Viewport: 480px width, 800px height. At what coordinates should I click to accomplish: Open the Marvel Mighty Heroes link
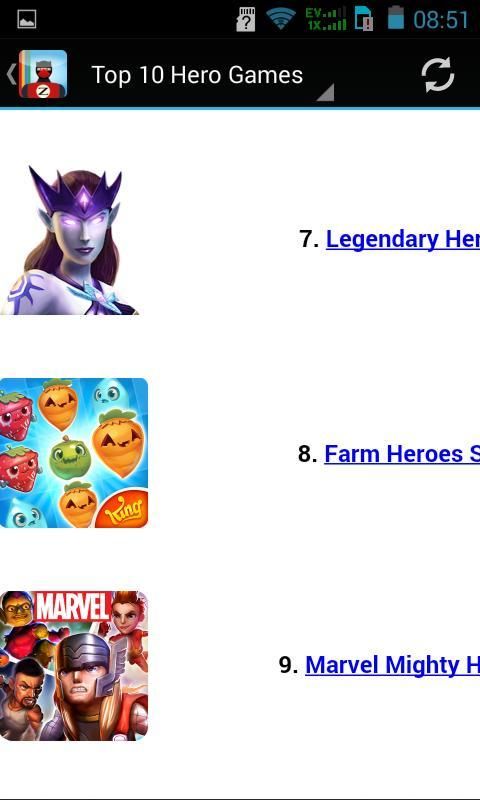392,665
